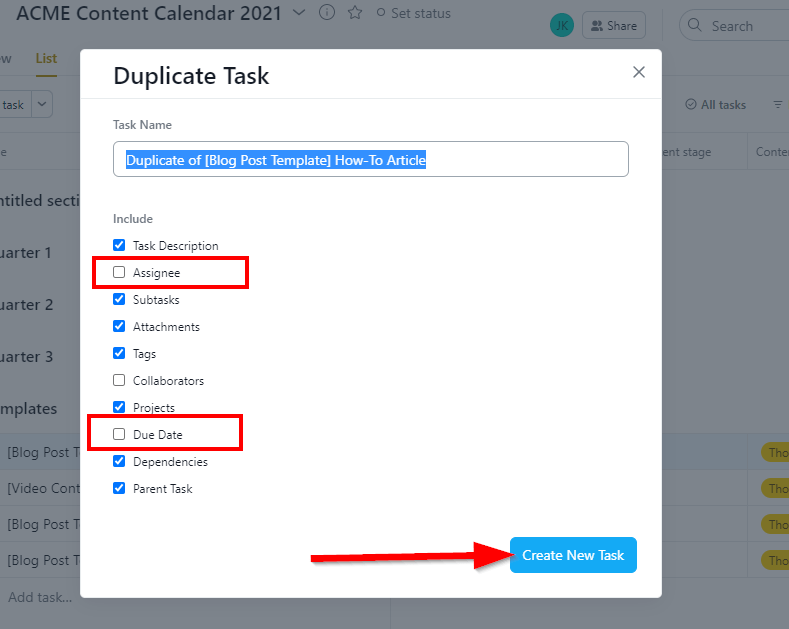The width and height of the screenshot is (789, 629).
Task: Click the JK user avatar
Action: click(562, 25)
